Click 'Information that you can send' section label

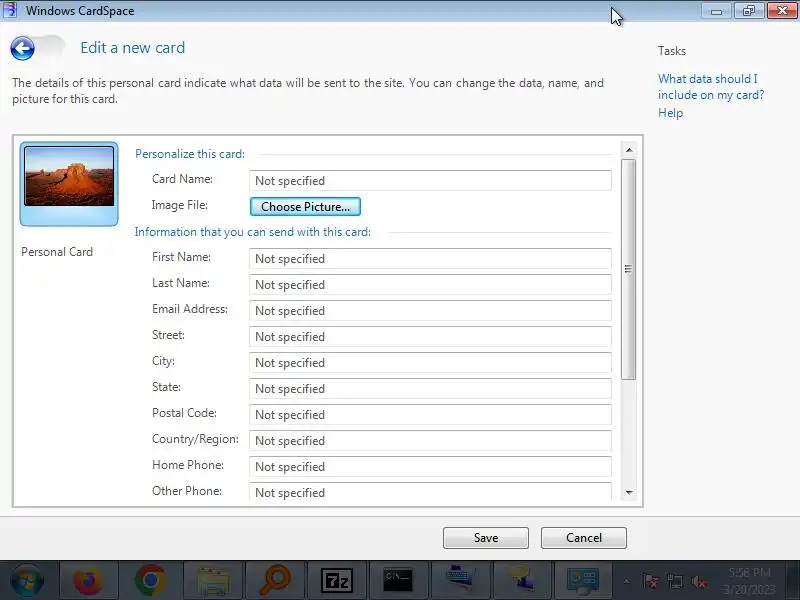(x=253, y=232)
